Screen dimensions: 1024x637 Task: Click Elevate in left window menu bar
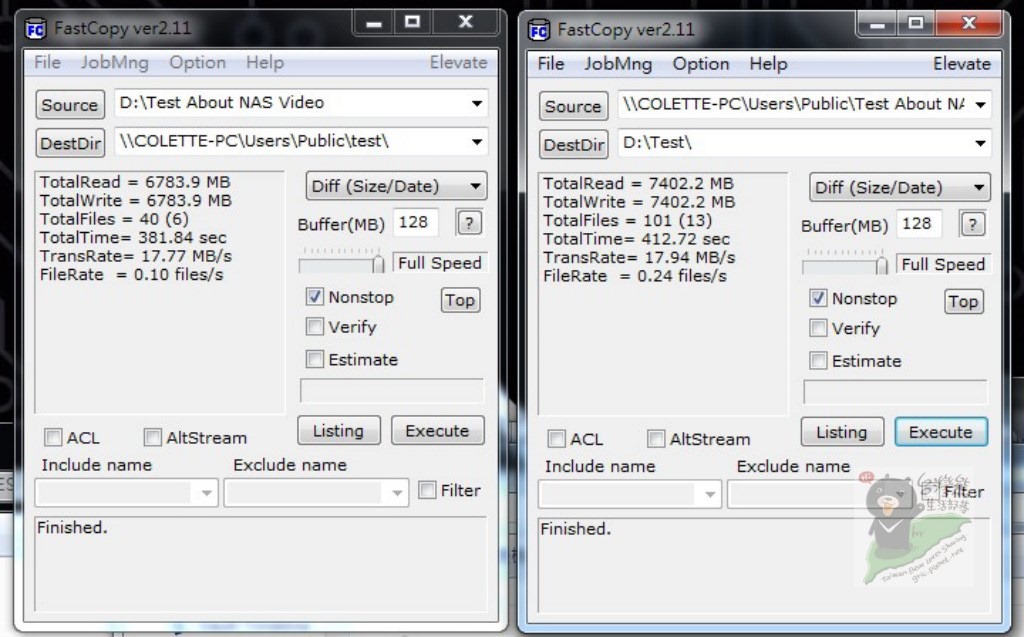click(x=458, y=62)
